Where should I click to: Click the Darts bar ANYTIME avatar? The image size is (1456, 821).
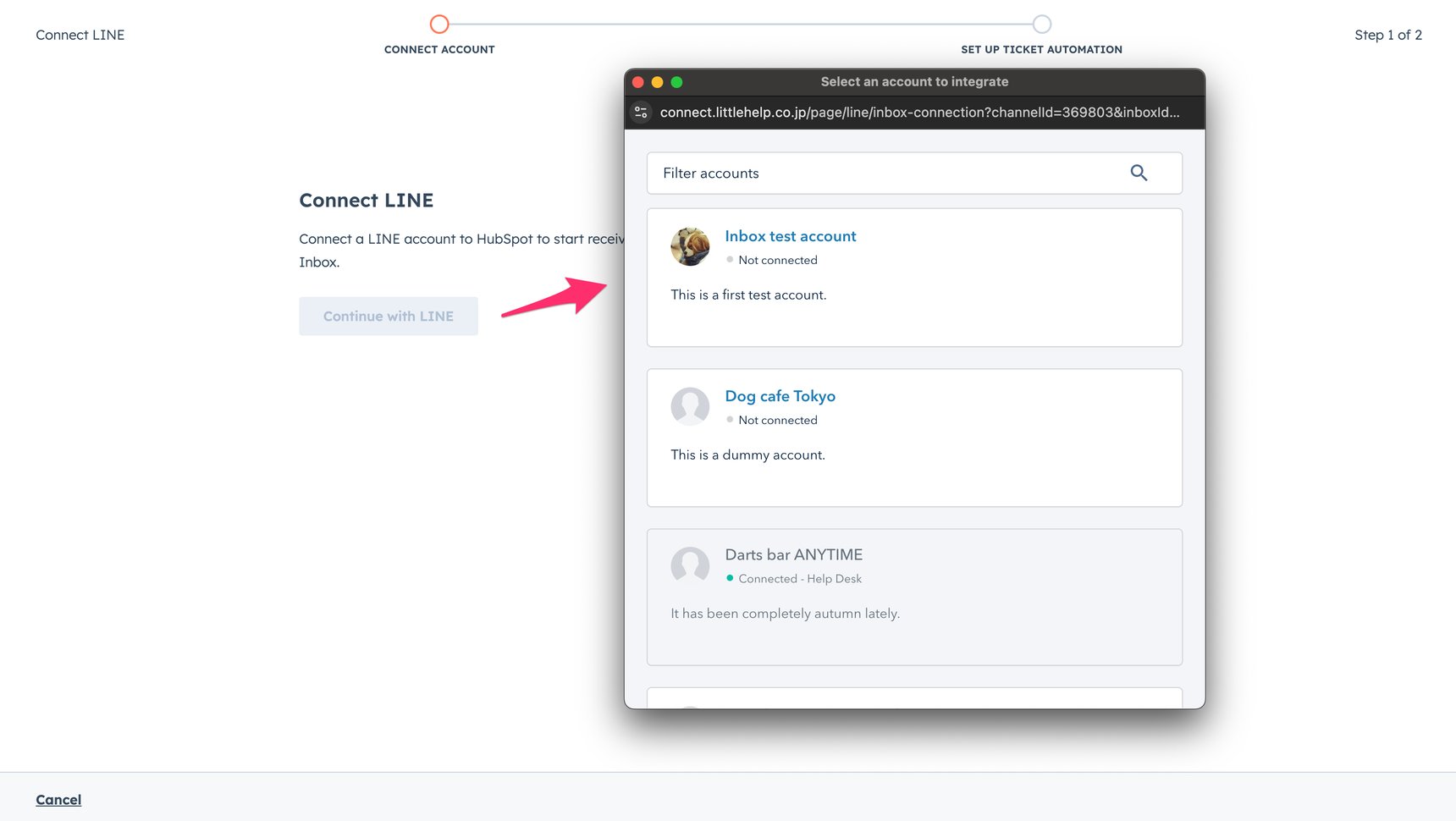[690, 565]
